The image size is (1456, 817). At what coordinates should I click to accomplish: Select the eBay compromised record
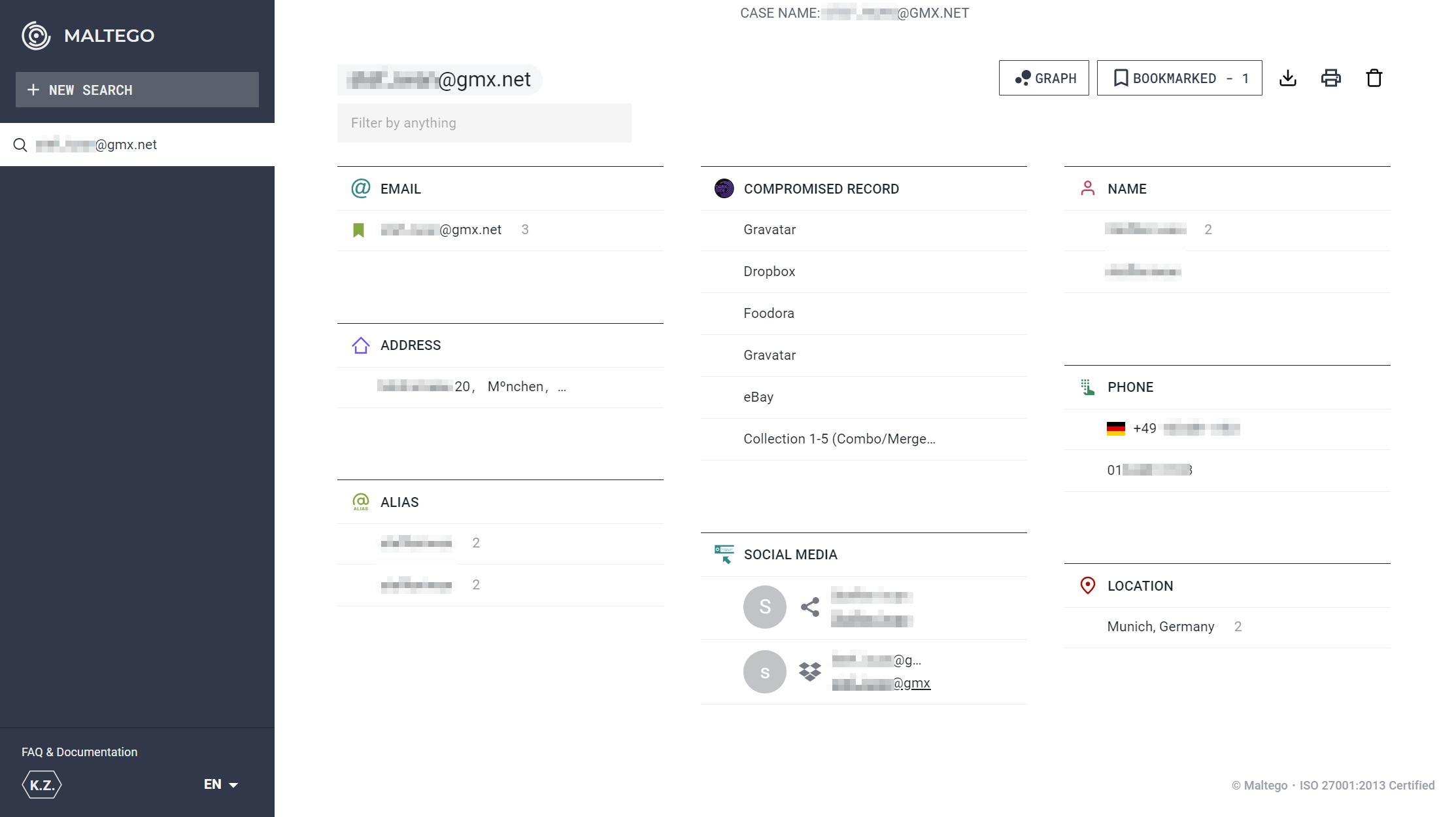point(864,398)
